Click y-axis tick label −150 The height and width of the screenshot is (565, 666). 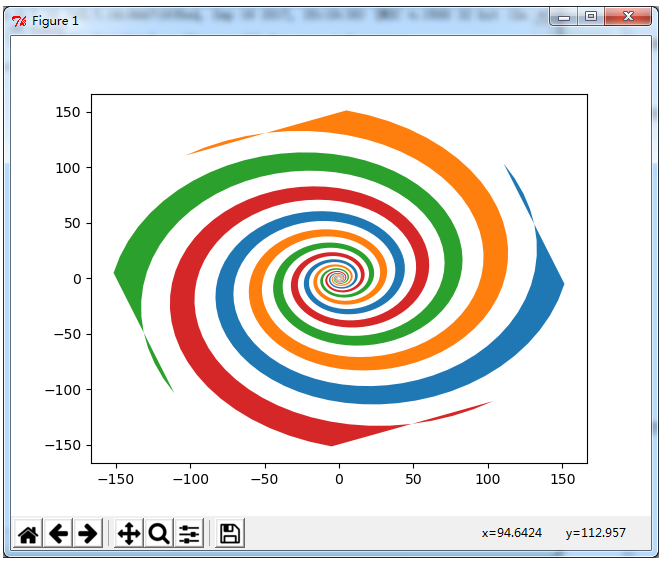(x=63, y=445)
